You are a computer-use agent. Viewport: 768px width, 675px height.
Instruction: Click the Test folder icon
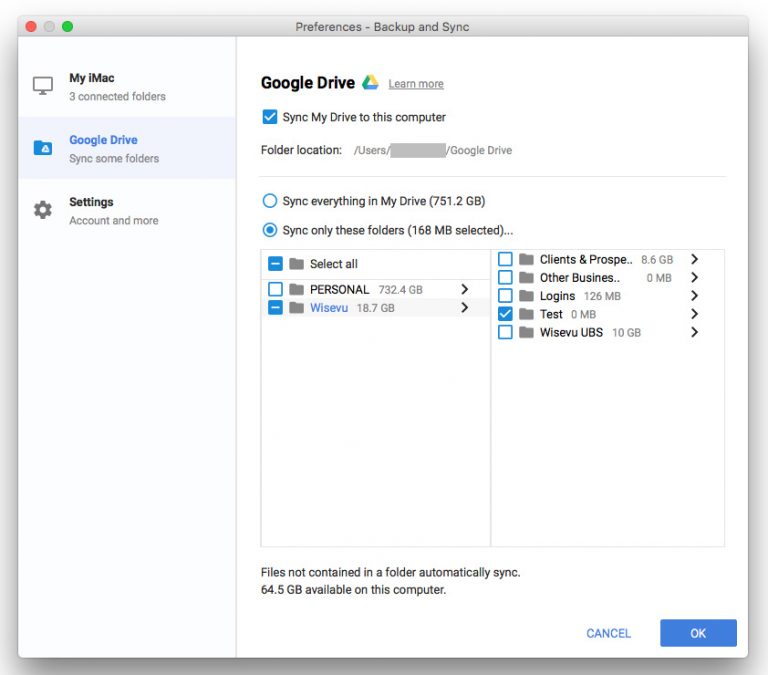click(526, 314)
